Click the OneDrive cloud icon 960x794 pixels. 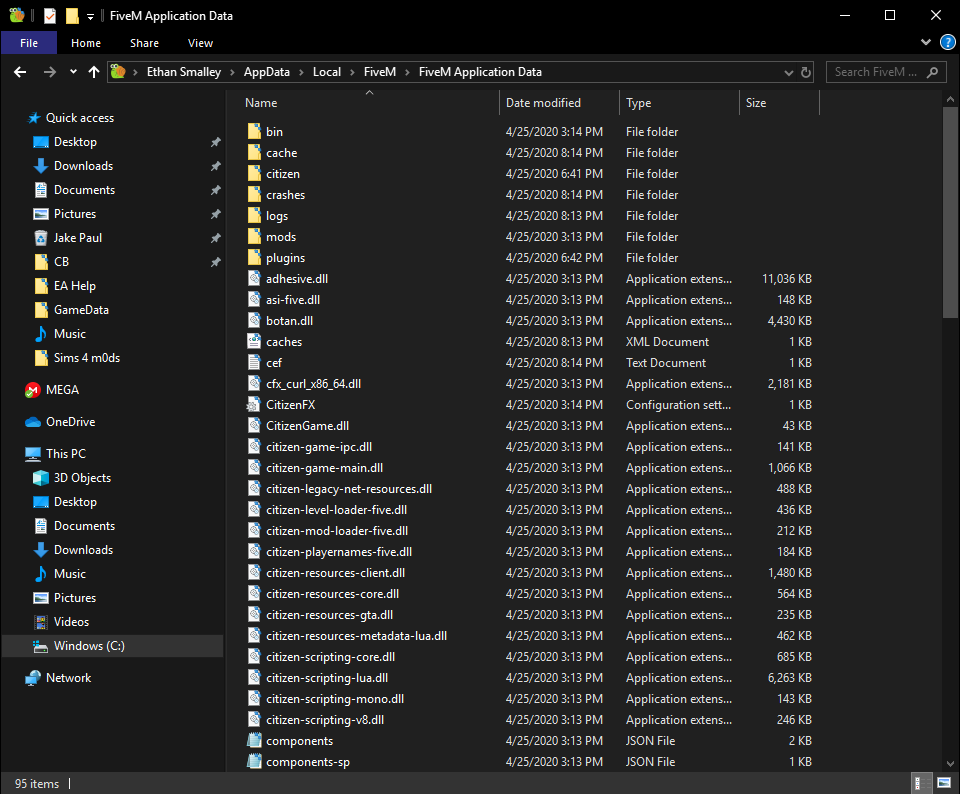pyautogui.click(x=32, y=422)
